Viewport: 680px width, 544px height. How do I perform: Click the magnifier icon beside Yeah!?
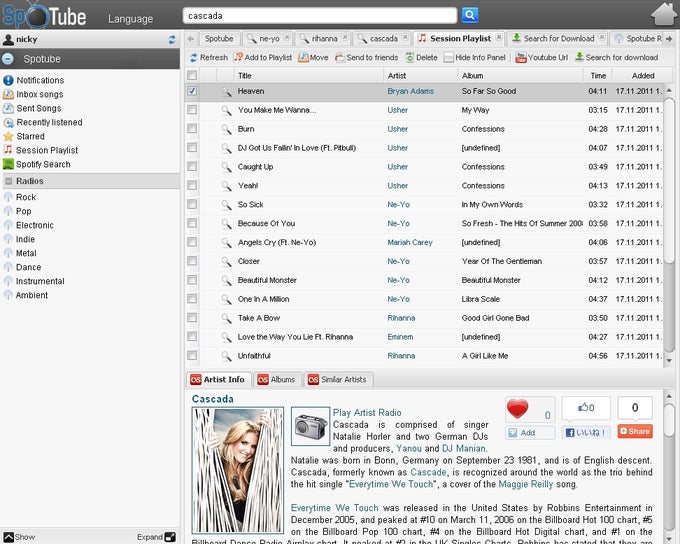(x=226, y=186)
